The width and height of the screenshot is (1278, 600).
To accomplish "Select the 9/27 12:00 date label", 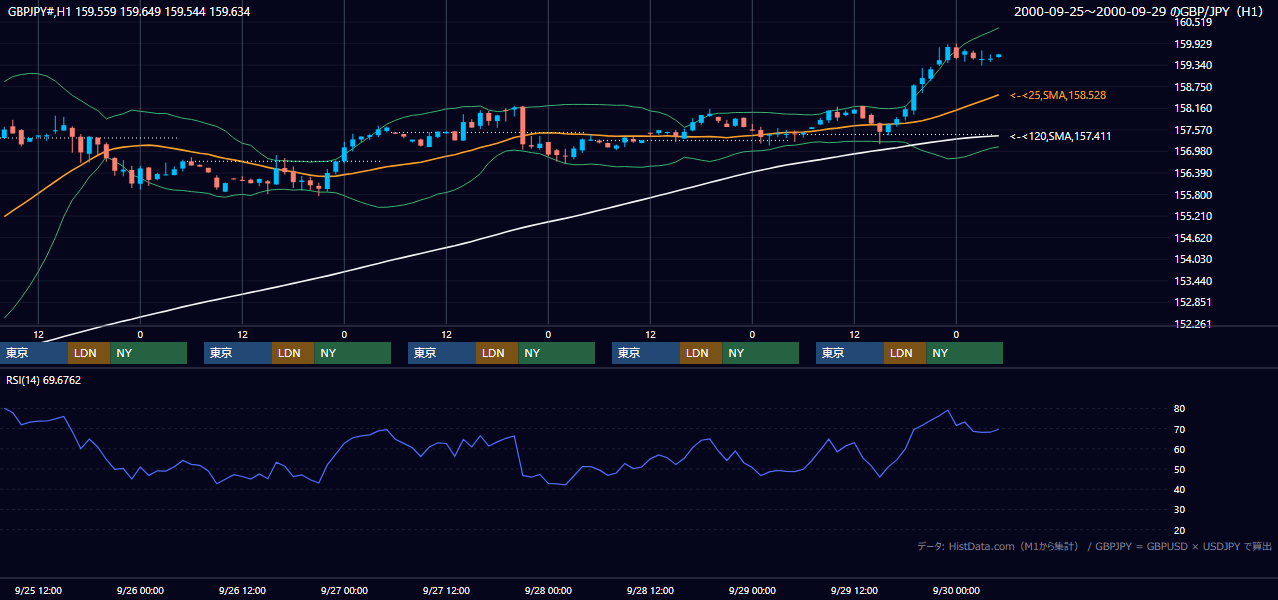I will click(x=446, y=590).
